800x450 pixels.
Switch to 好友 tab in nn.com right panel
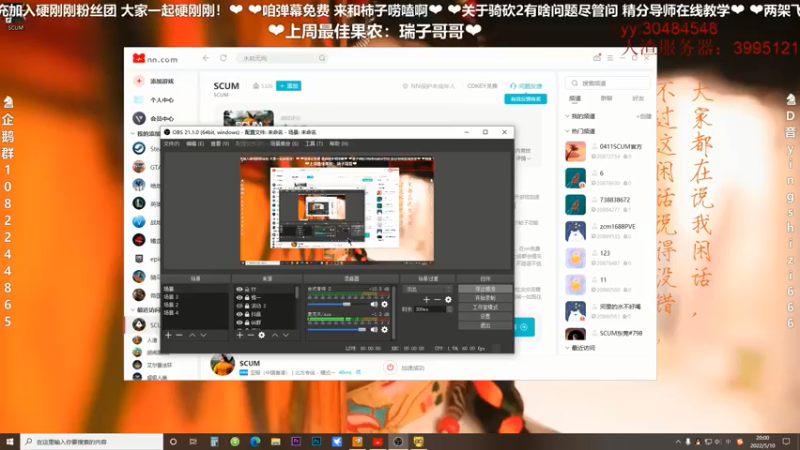638,98
